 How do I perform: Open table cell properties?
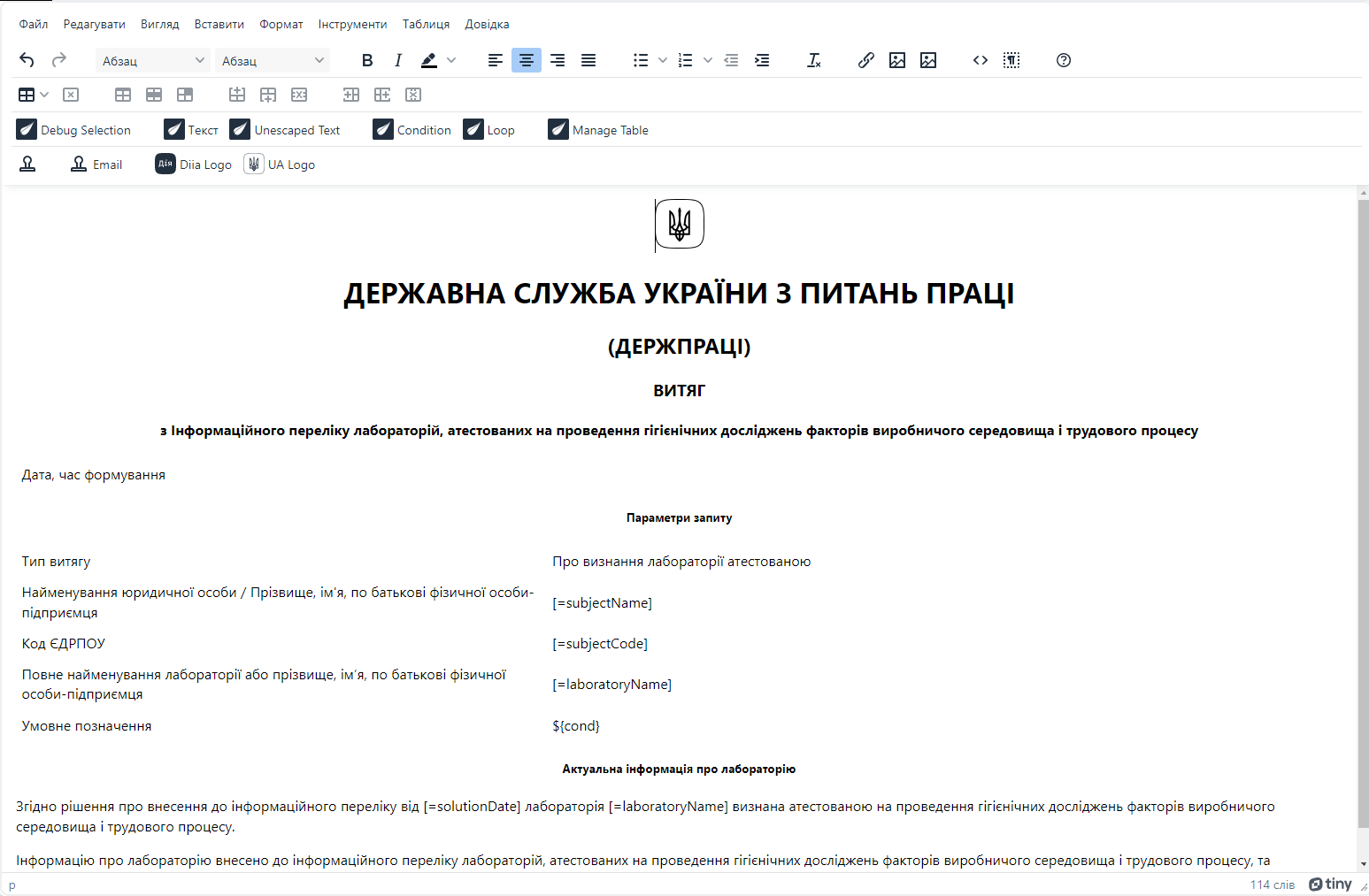pos(185,95)
